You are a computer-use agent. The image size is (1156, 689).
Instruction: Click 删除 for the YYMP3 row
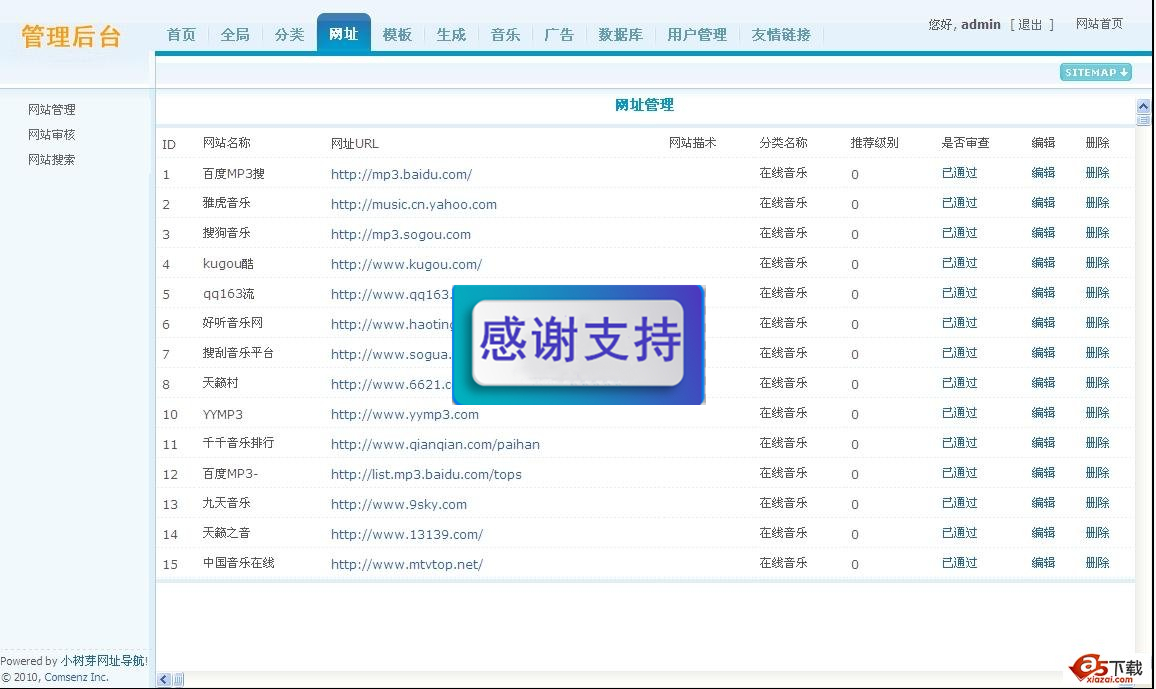click(1097, 413)
